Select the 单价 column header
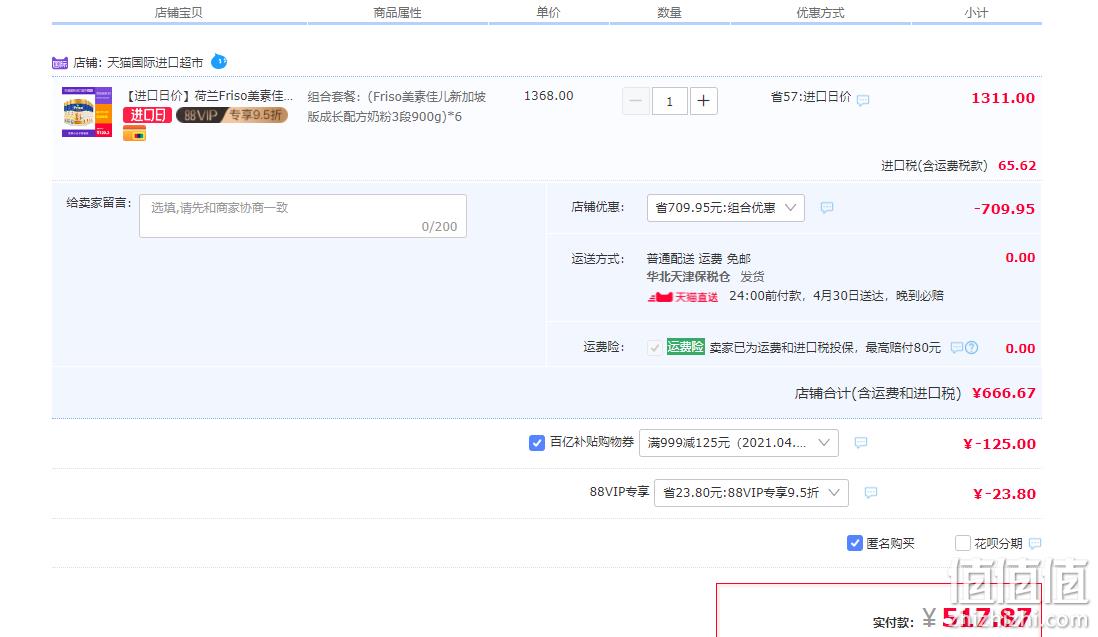Viewport: 1098px width, 637px height. coord(548,13)
